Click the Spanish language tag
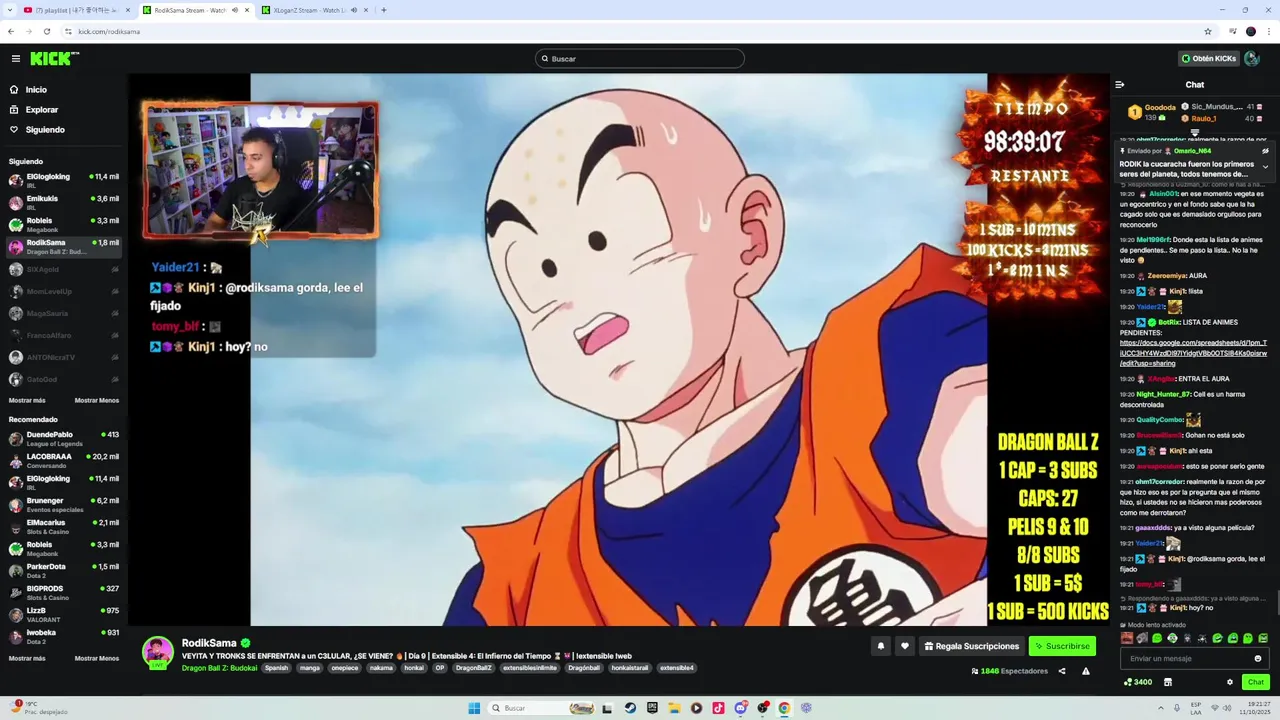 coord(276,668)
